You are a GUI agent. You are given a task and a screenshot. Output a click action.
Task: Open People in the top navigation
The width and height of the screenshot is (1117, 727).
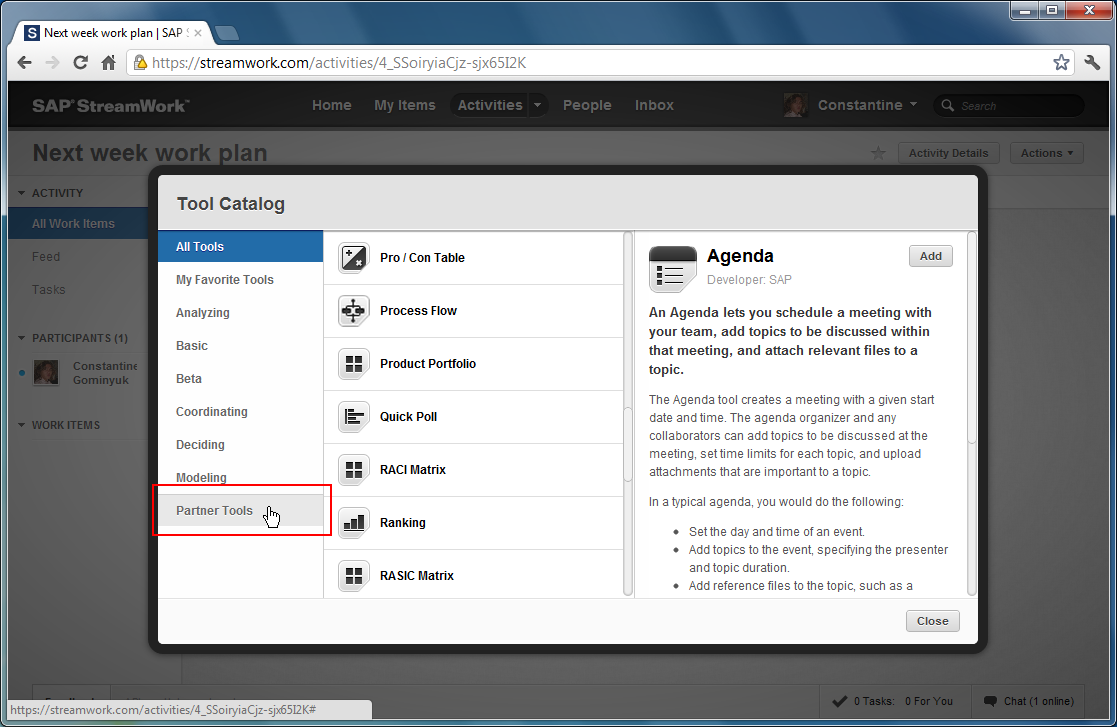587,105
